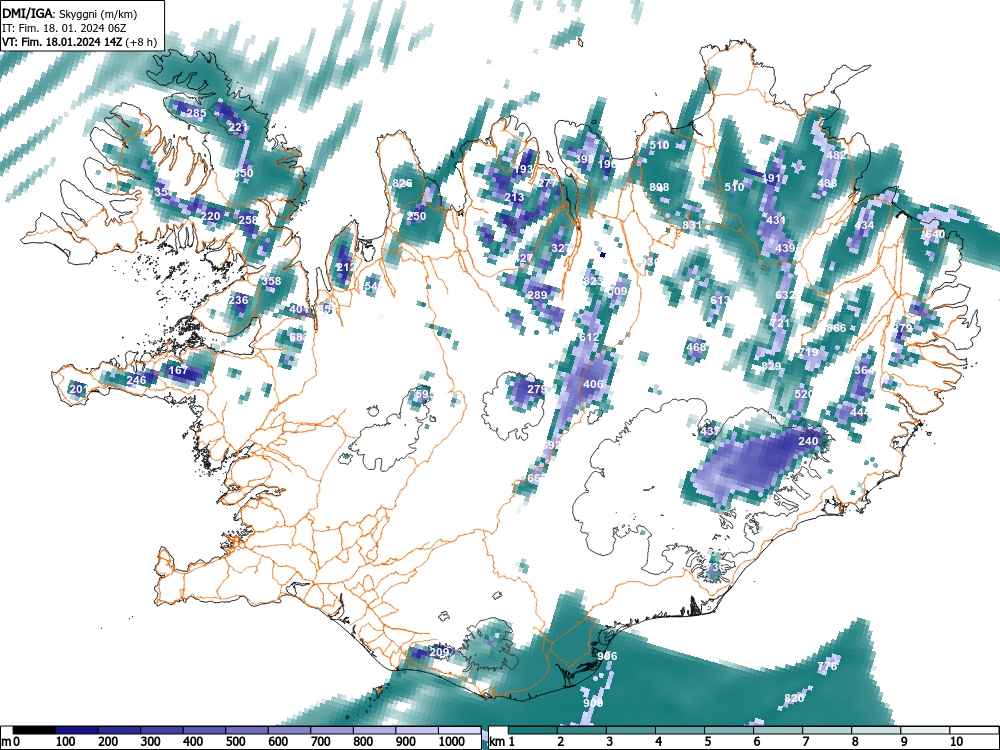
Task: Click the dark teal swatch between 1 and 2 km
Action: 534,730
